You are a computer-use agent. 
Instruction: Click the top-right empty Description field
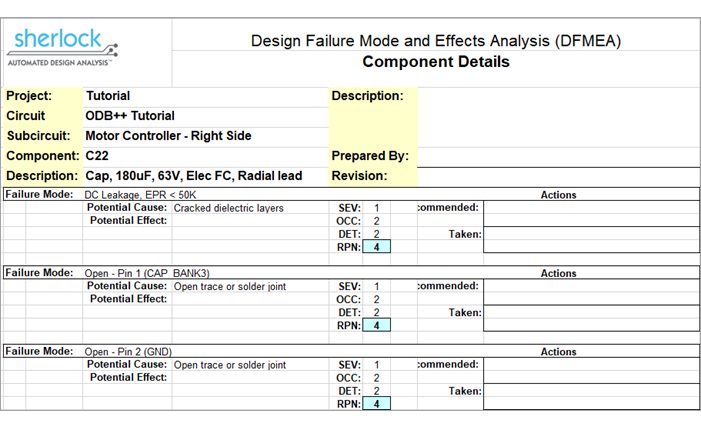558,117
